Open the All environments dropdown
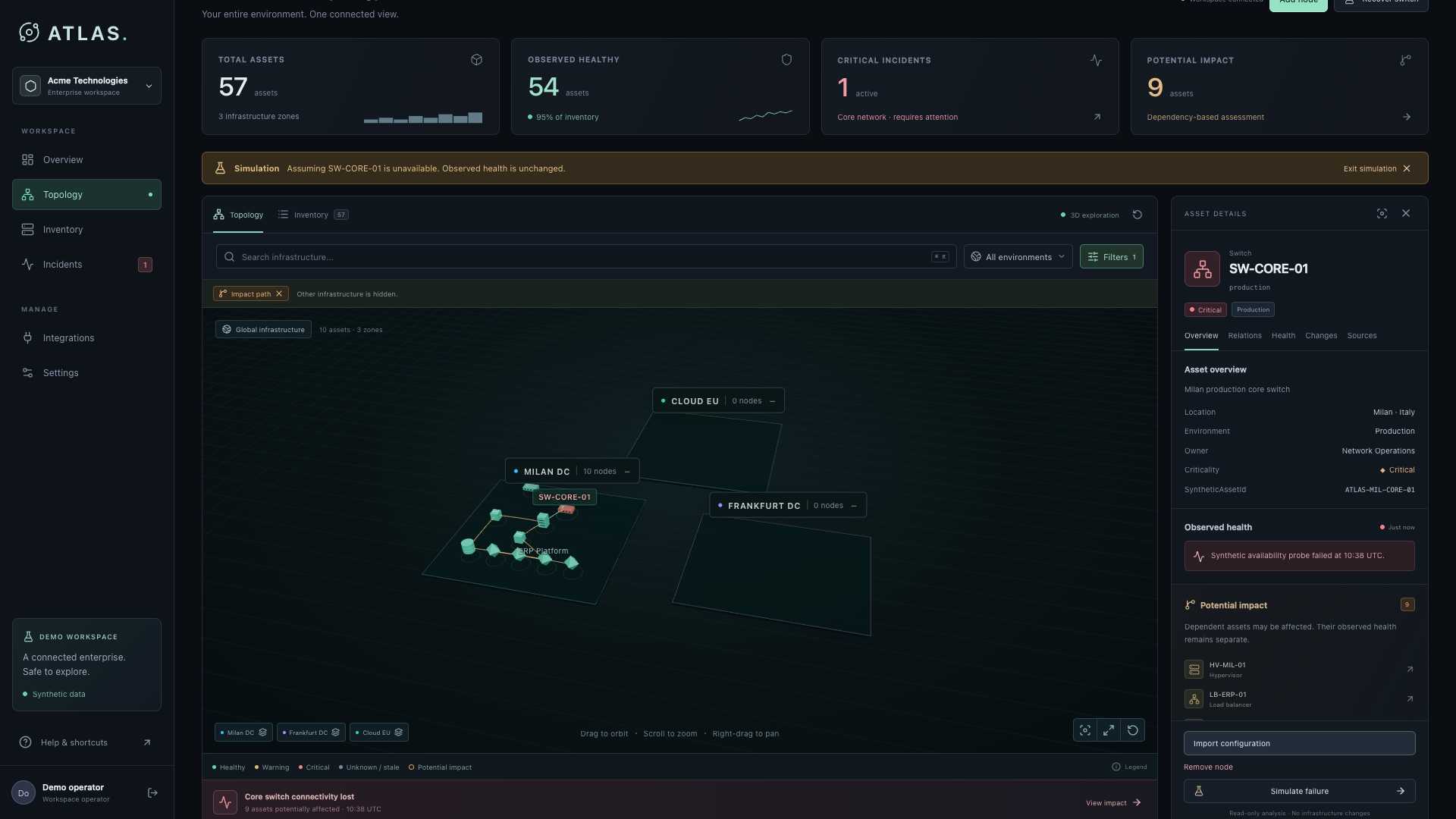Screen dimensions: 1456x819 tap(1018, 257)
